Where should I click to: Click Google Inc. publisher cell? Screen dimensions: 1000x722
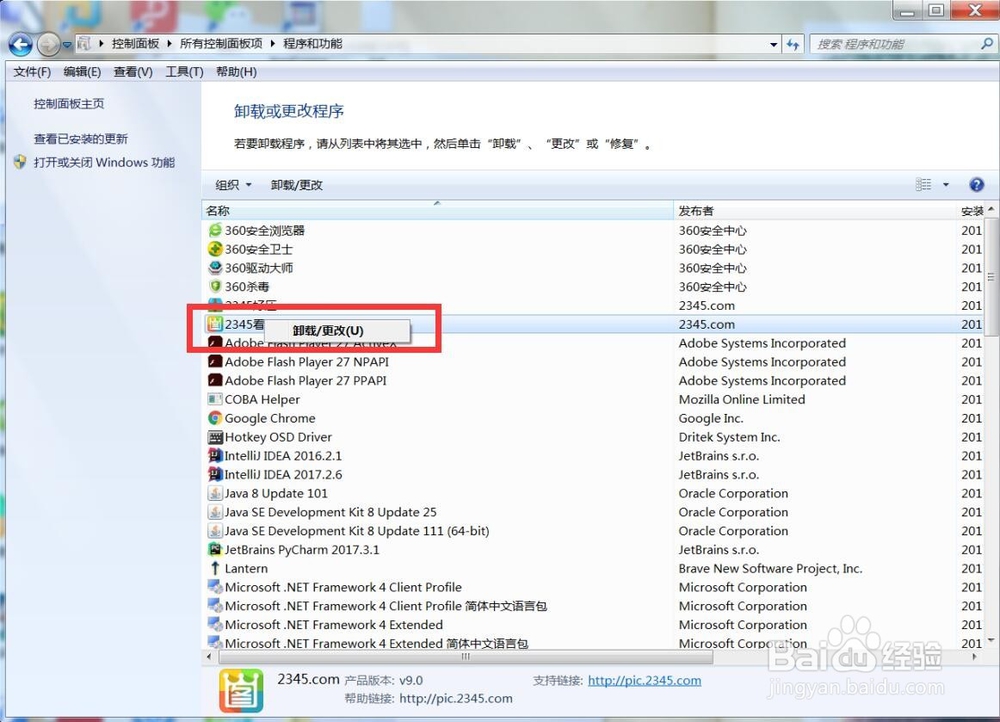point(710,418)
